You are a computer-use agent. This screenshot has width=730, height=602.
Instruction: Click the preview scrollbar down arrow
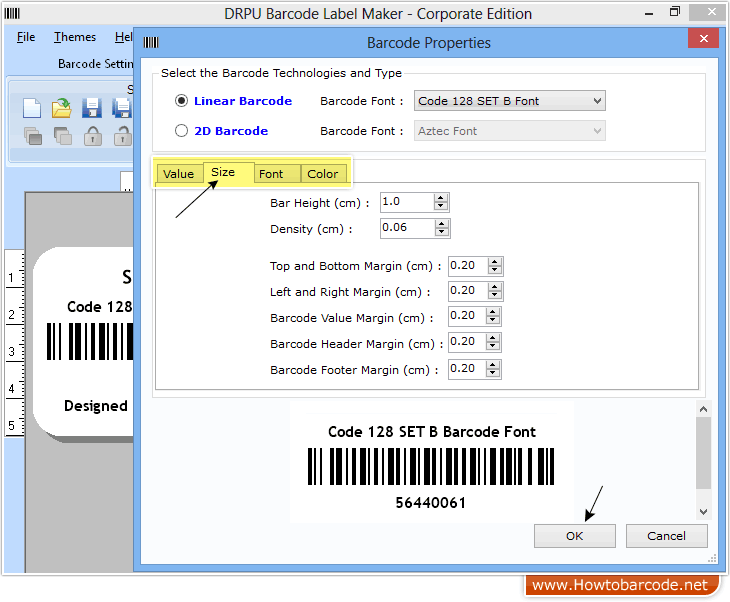click(703, 512)
